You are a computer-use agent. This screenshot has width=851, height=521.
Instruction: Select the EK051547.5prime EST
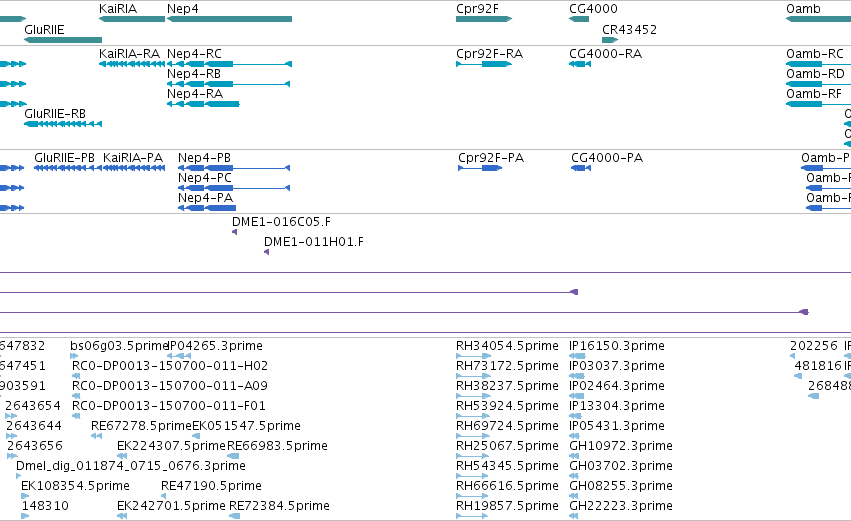coord(196,436)
